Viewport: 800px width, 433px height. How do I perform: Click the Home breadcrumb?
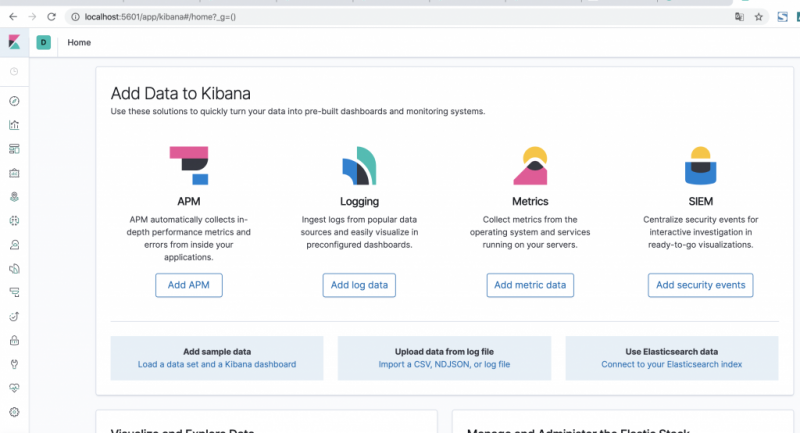tap(79, 42)
